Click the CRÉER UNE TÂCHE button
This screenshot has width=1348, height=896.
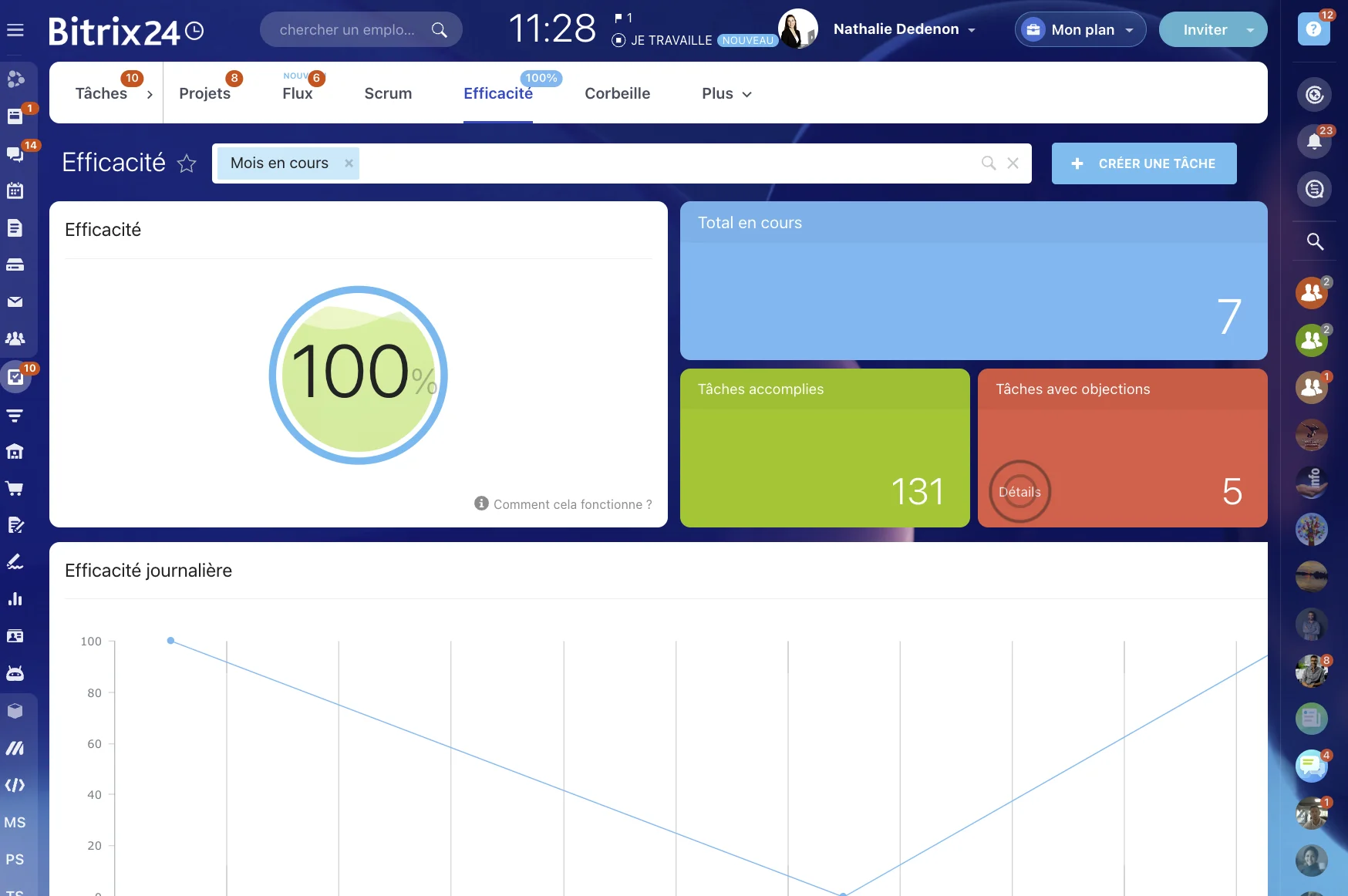point(1144,163)
